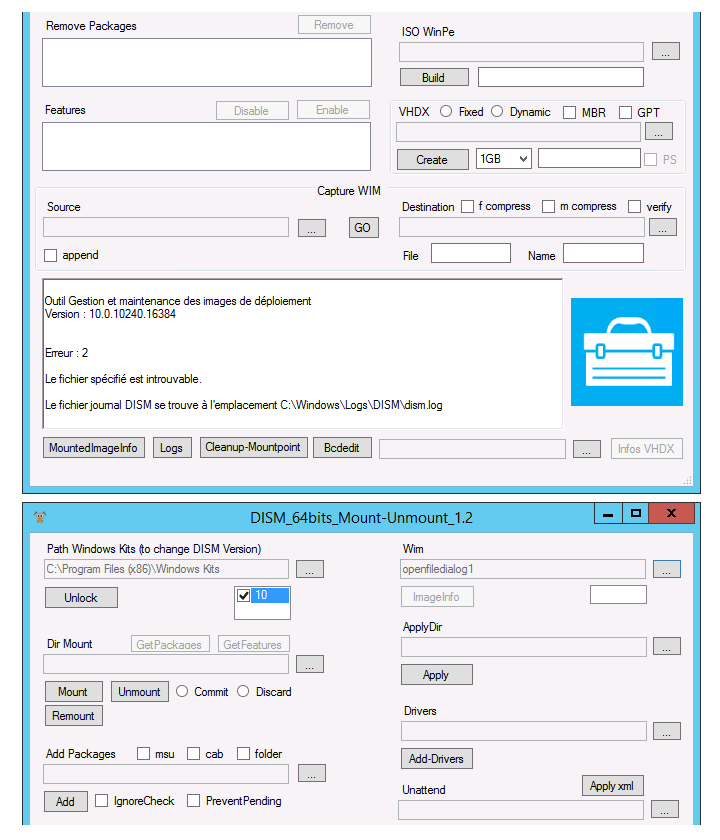Click the Dir Mount path field
This screenshot has width=720, height=840.
(166, 664)
